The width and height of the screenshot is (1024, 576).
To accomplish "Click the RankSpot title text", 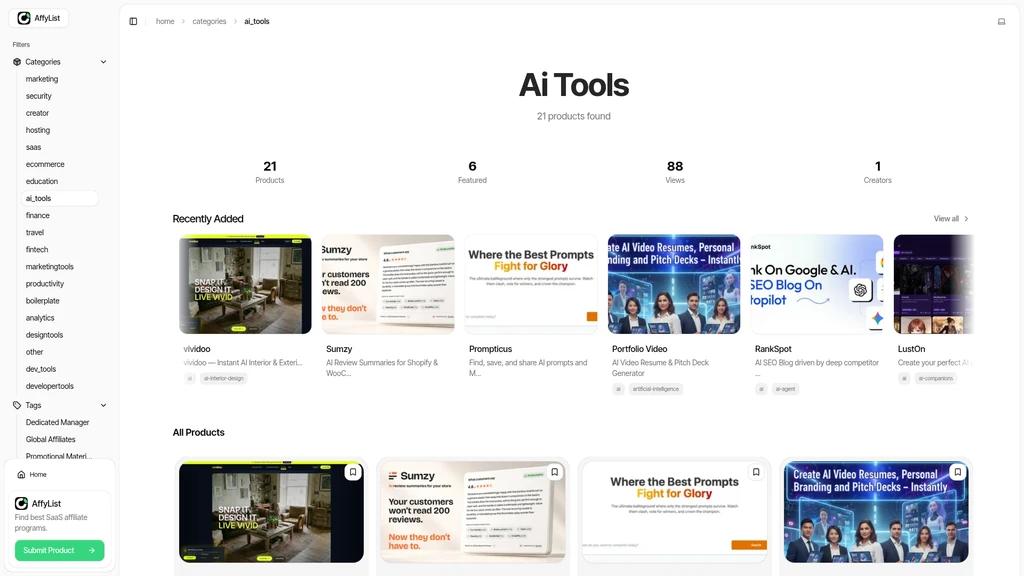I will click(x=773, y=349).
